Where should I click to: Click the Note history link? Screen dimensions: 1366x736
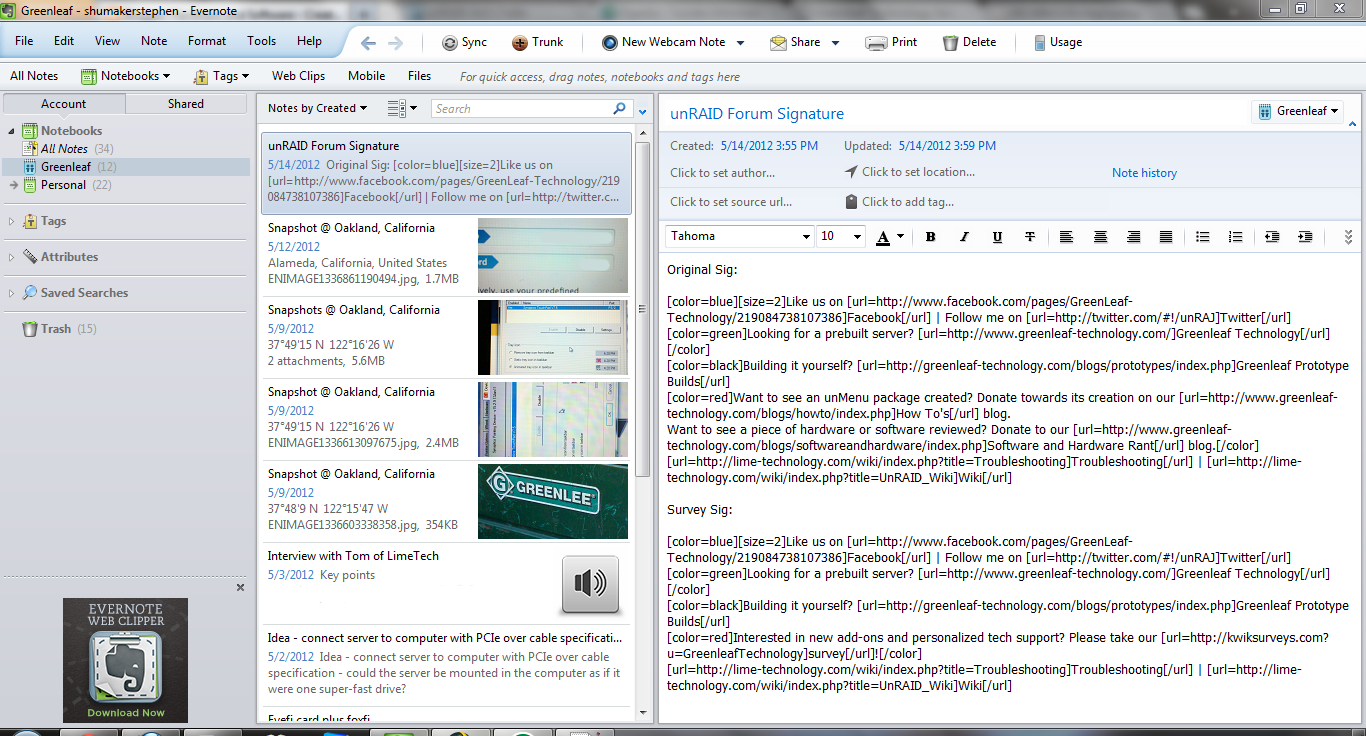(x=1143, y=172)
